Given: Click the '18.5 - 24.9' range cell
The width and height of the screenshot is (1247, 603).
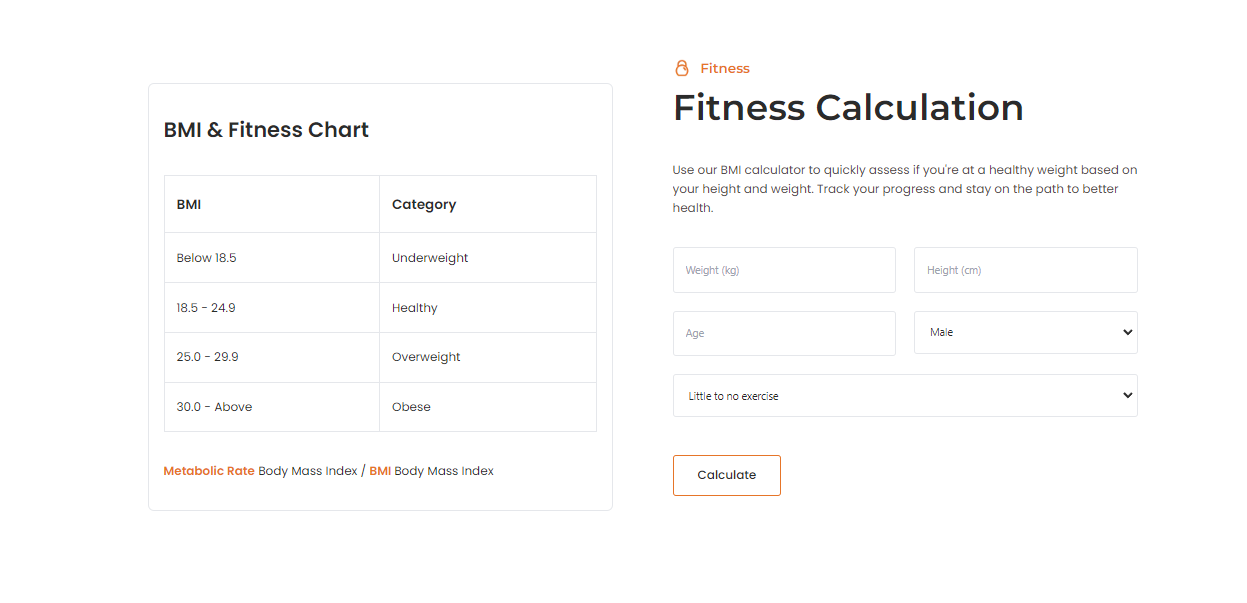Looking at the screenshot, I should (x=206, y=308).
